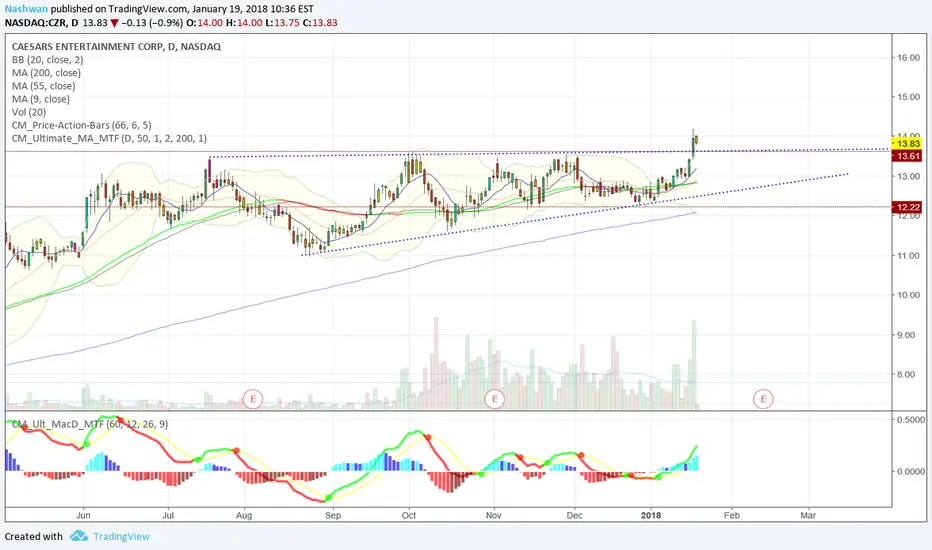The height and width of the screenshot is (550, 932).
Task: Click the Jul label on time axis
Action: (x=168, y=515)
